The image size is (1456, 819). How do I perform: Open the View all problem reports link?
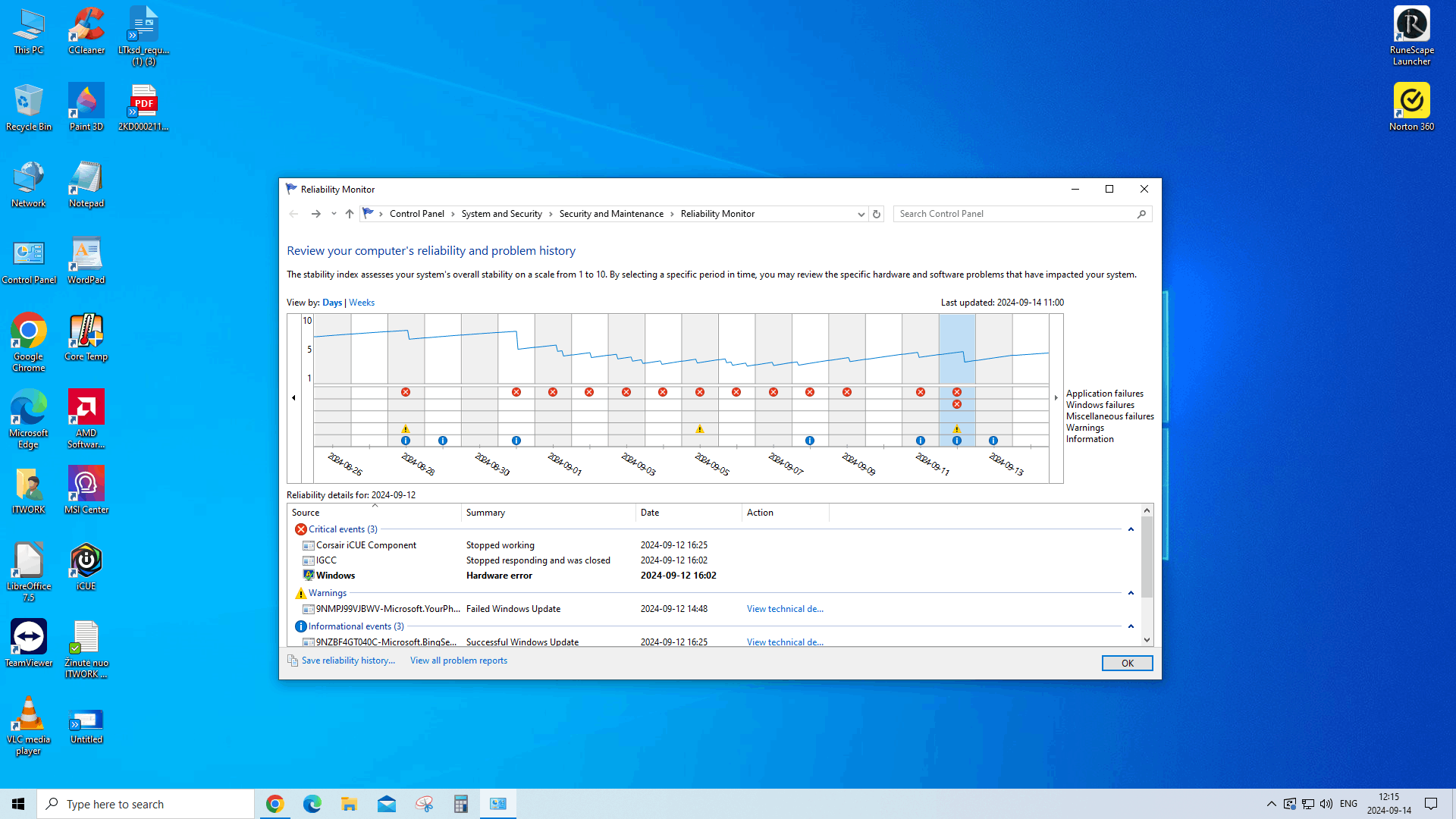coord(459,661)
